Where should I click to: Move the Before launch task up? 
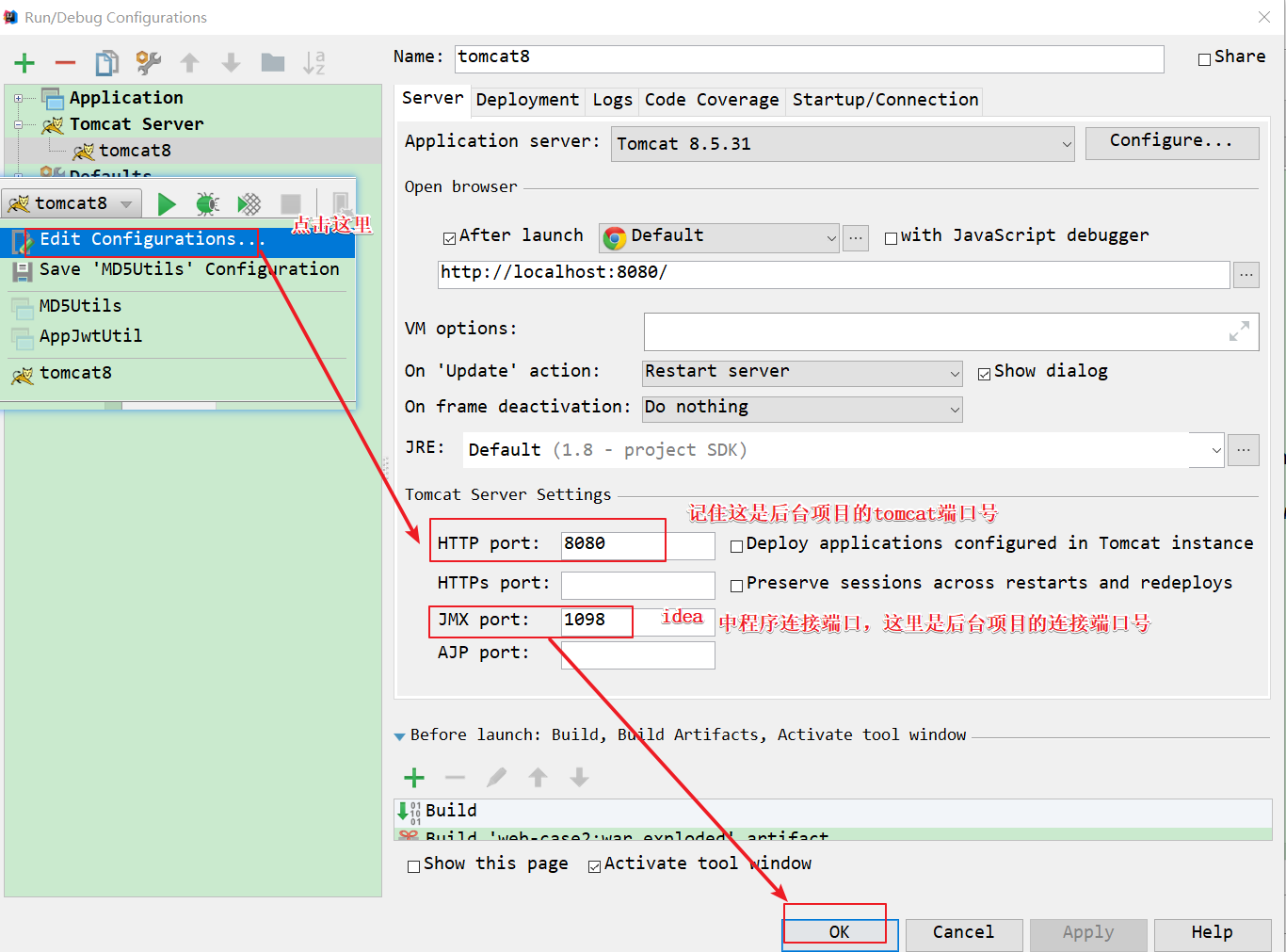click(538, 777)
